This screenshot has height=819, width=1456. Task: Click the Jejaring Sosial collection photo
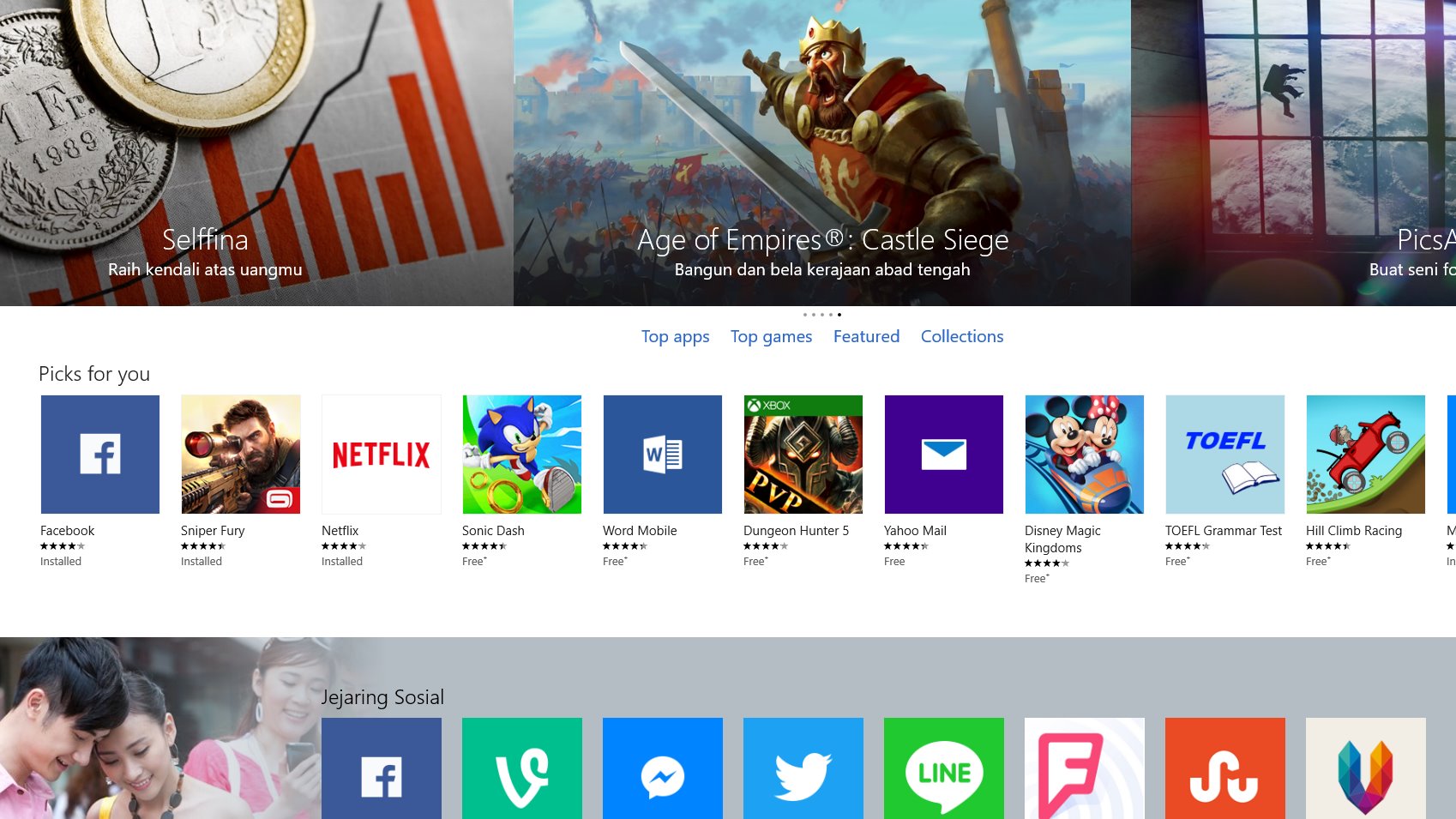click(x=159, y=728)
